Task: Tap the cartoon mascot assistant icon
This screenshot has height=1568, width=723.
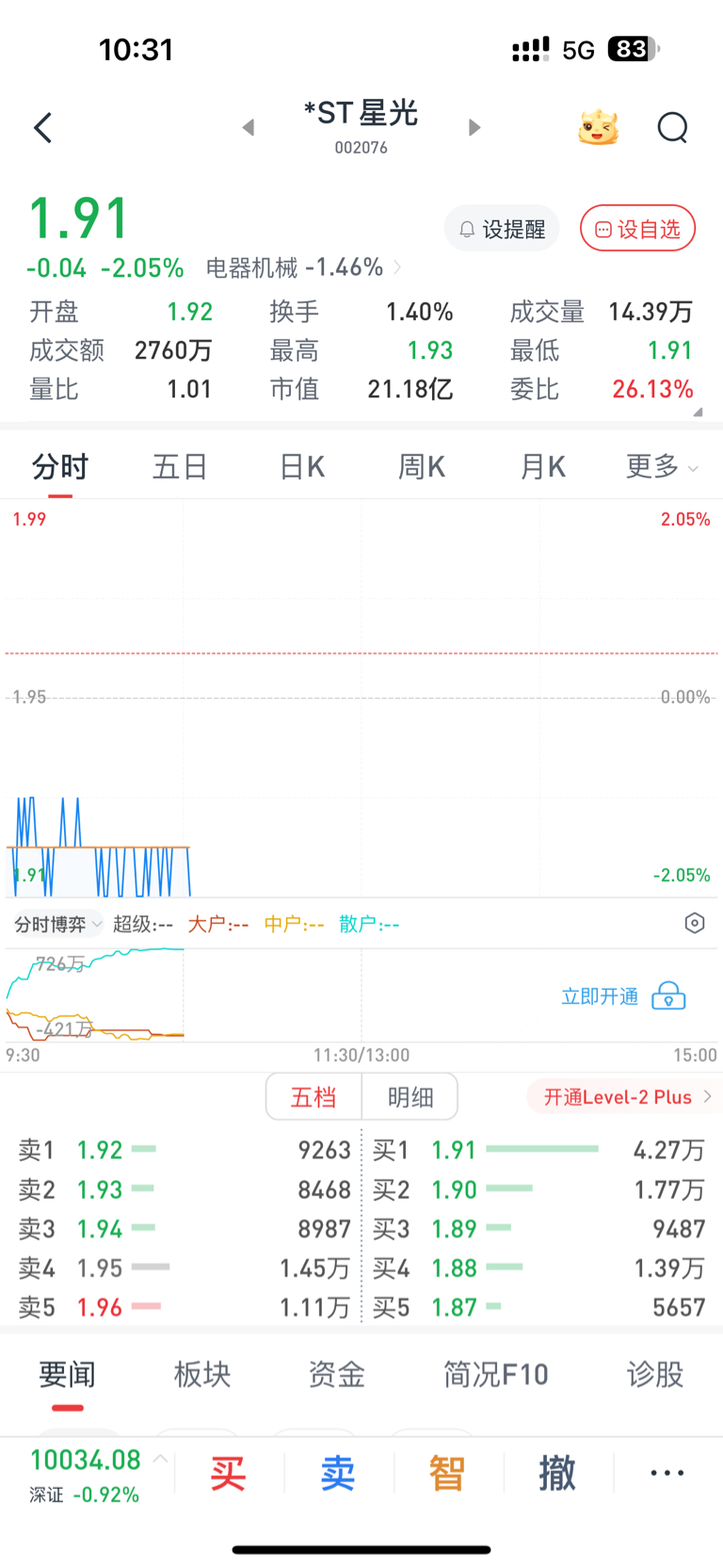Action: [598, 127]
